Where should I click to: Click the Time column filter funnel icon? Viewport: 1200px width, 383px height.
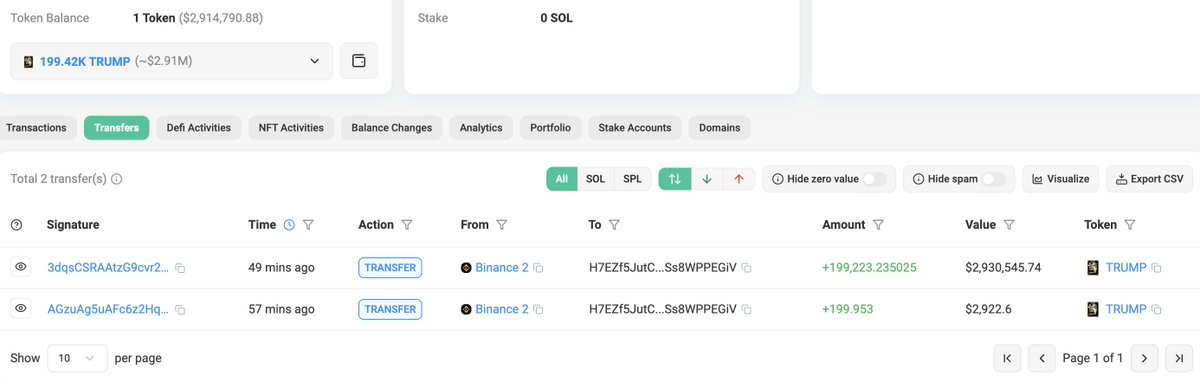click(x=308, y=225)
